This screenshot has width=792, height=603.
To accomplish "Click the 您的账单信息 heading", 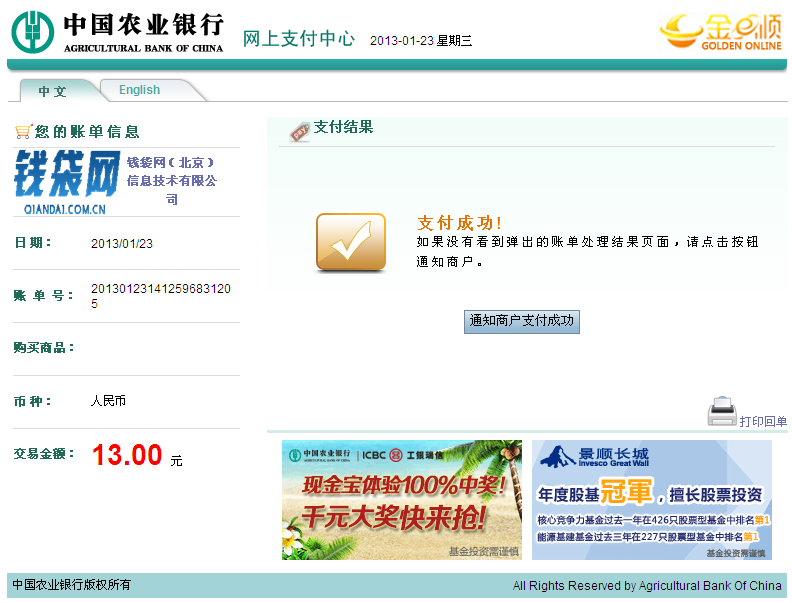I will coord(87,132).
